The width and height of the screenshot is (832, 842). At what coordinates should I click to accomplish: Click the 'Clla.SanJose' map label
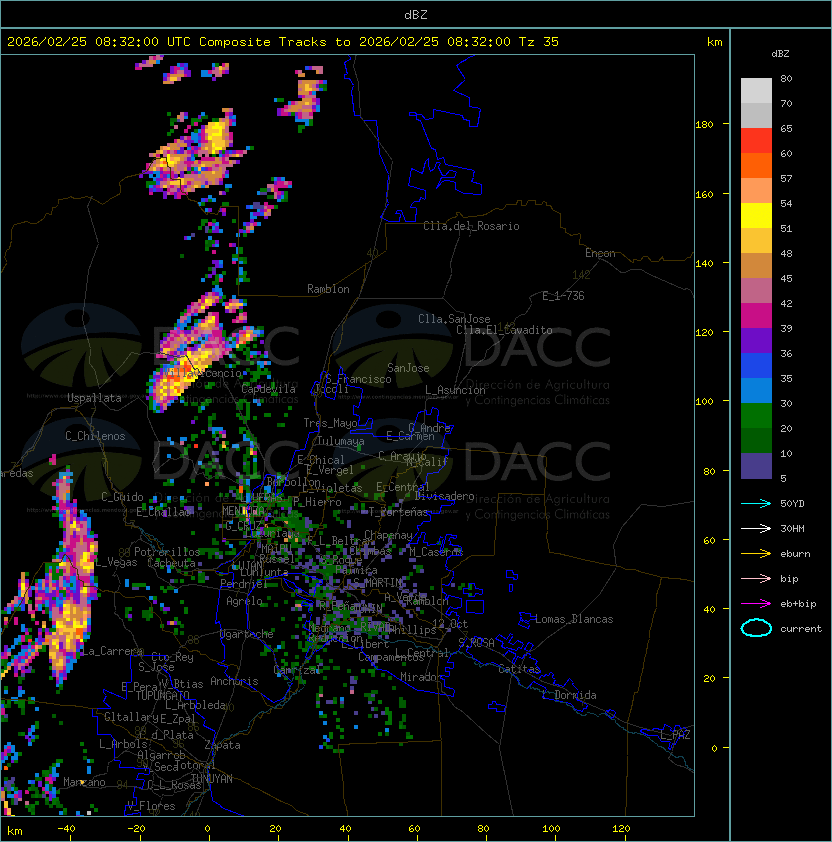[x=454, y=319]
